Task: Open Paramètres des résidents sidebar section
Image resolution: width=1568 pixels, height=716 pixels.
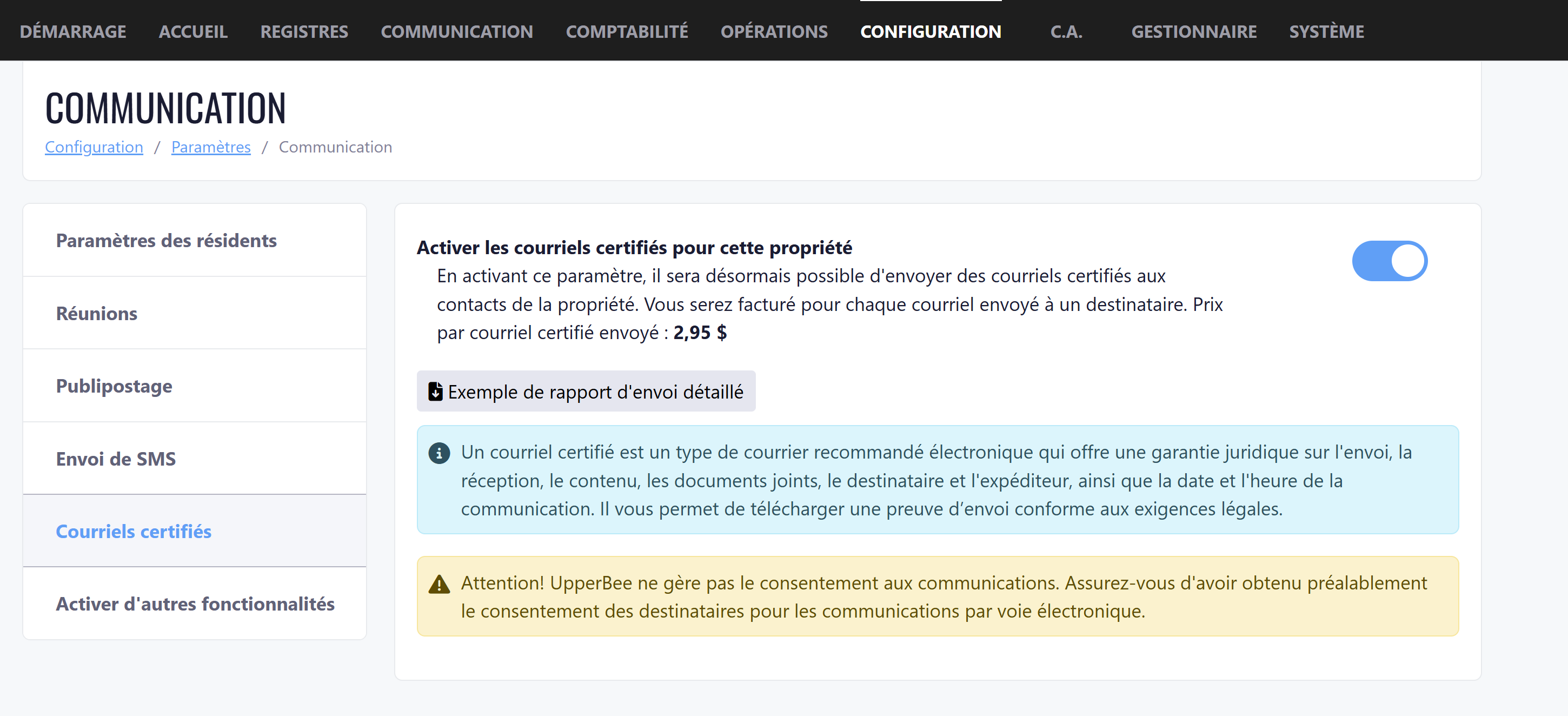Action: (166, 241)
